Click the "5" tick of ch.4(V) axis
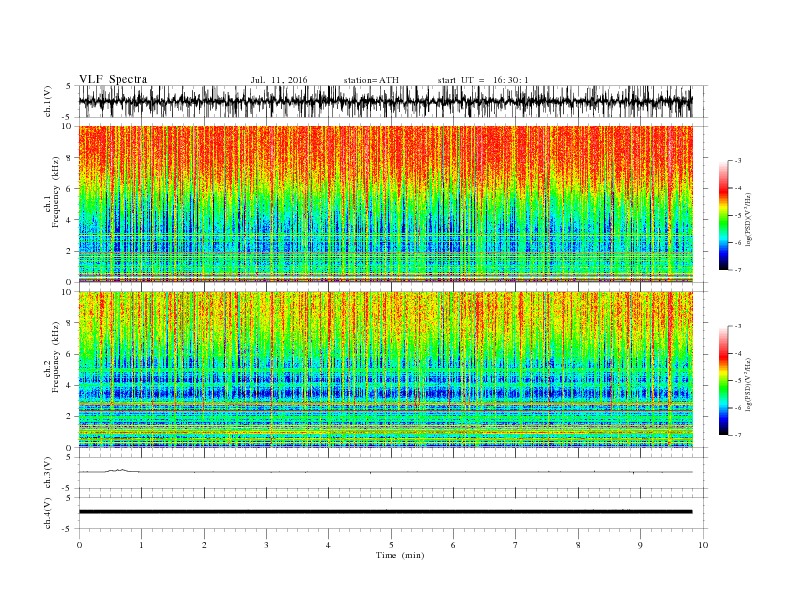792x612 pixels. tap(70, 498)
